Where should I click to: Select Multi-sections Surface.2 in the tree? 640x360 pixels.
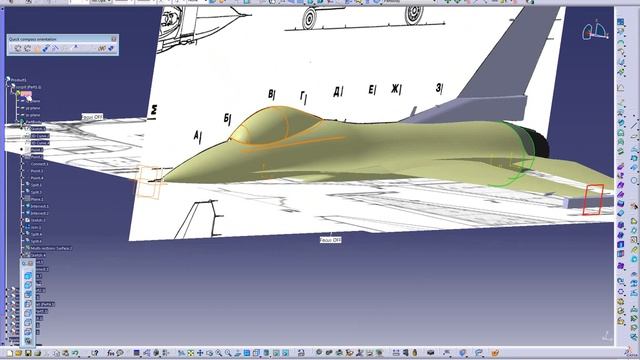pos(51,248)
